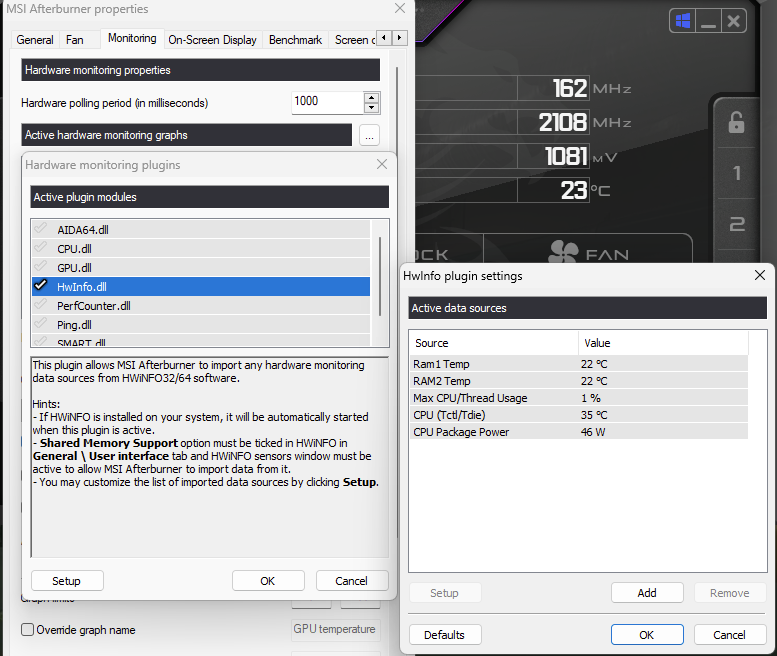Close the HwInfo plugin settings dialog
Viewport: 777px width, 656px height.
pos(760,275)
